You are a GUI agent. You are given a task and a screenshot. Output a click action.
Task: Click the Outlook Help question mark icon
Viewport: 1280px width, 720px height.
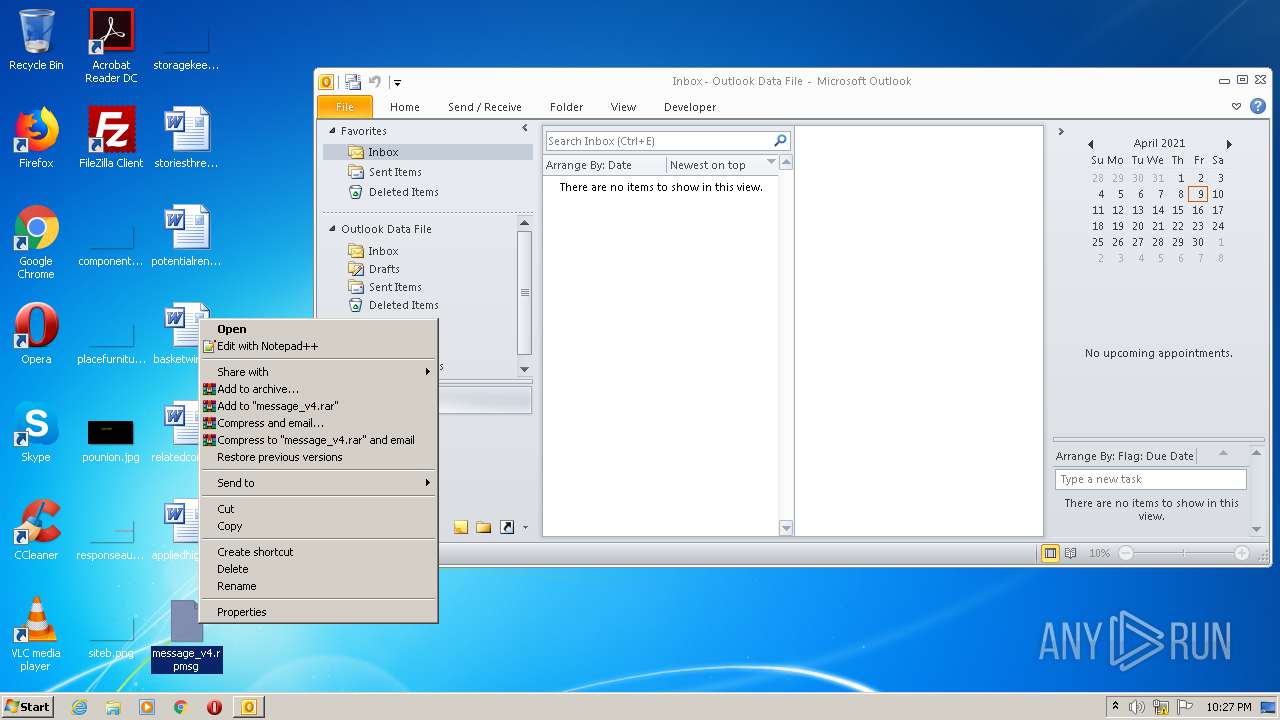[x=1258, y=106]
